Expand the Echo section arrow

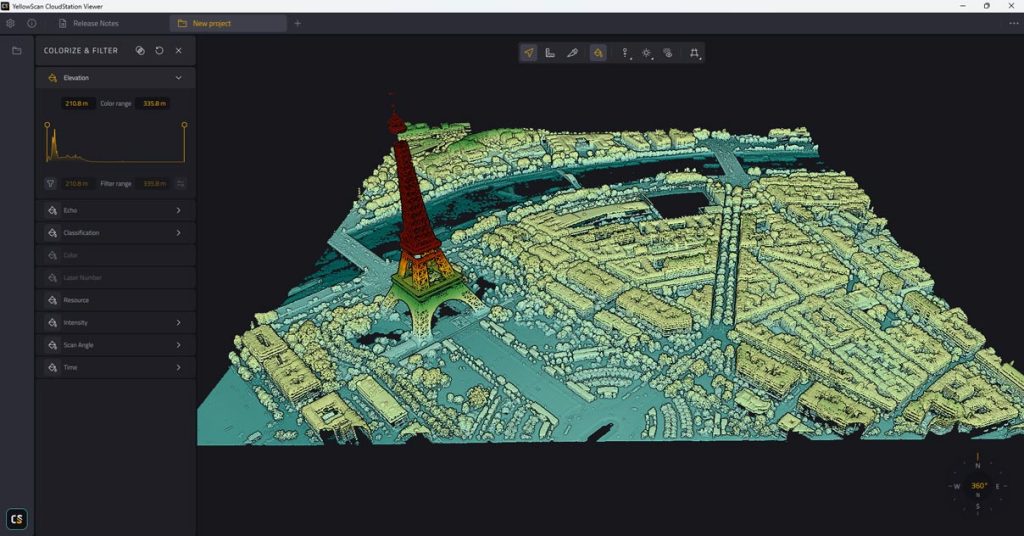[178, 210]
